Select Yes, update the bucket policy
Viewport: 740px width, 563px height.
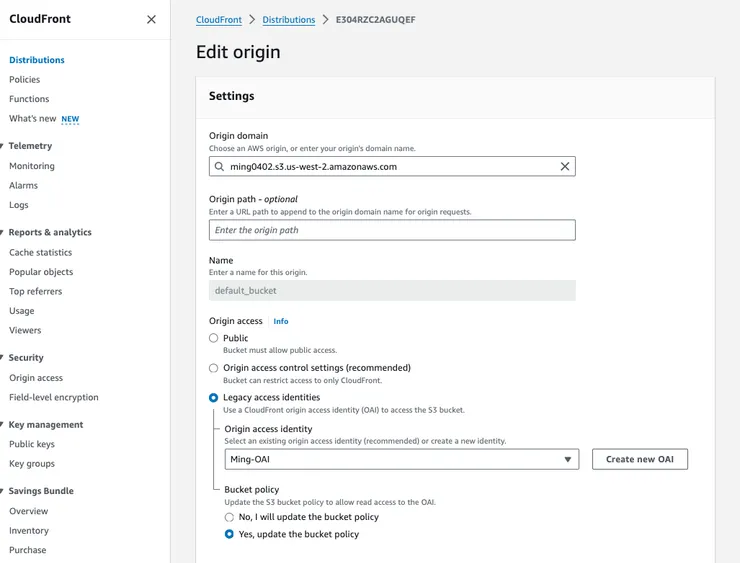click(x=230, y=534)
